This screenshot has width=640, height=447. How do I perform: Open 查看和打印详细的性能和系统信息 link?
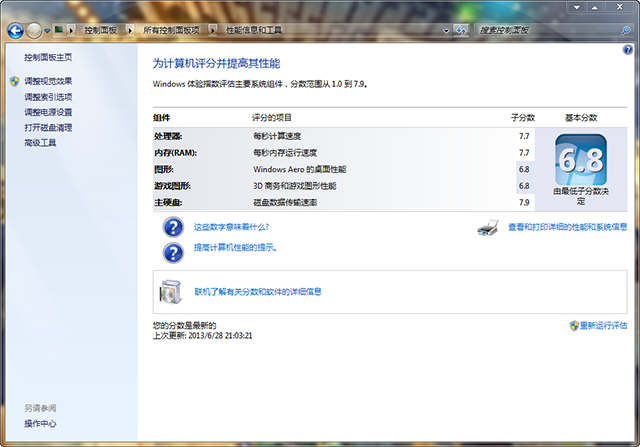tap(567, 227)
